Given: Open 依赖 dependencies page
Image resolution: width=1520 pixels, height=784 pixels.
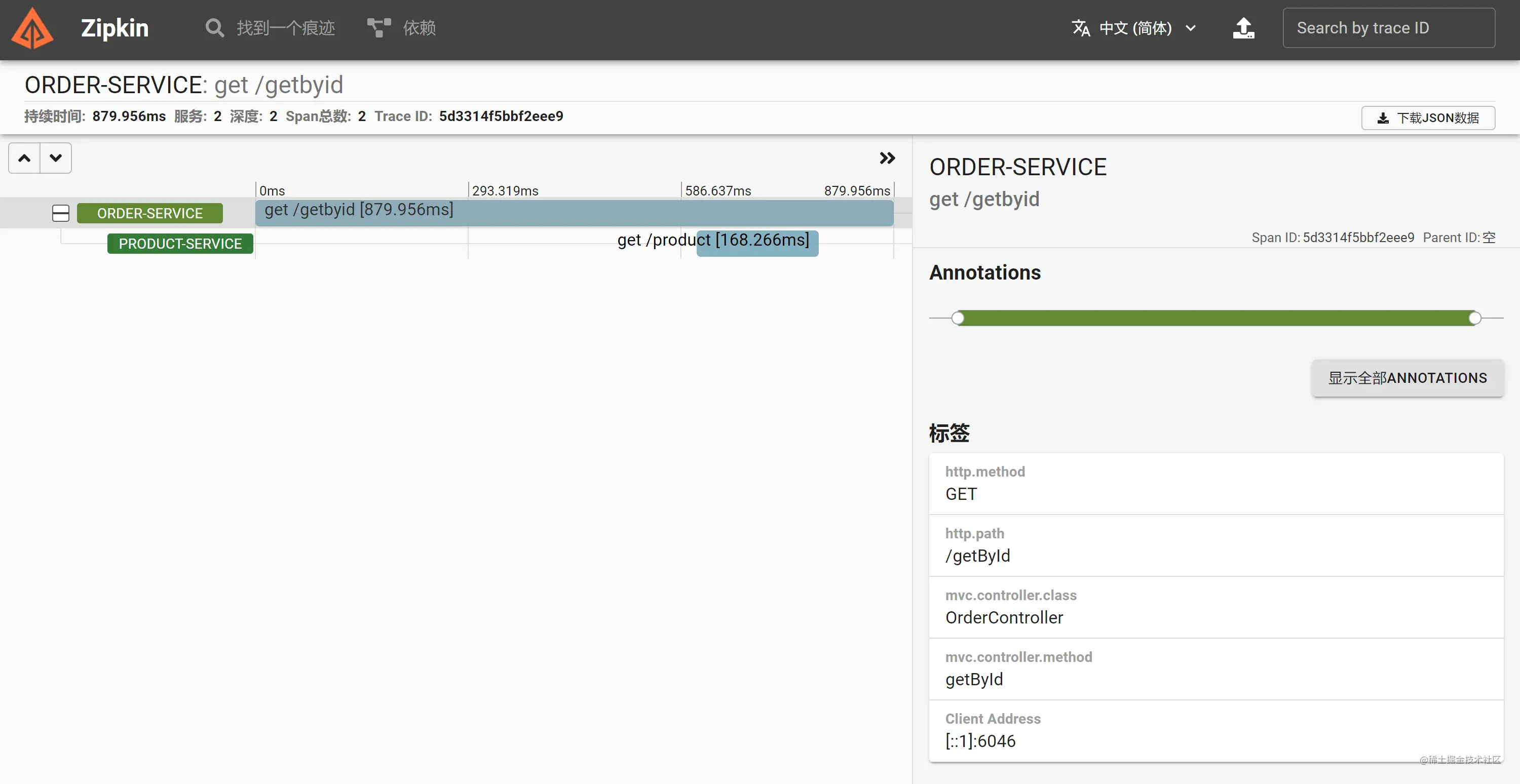Looking at the screenshot, I should (419, 28).
